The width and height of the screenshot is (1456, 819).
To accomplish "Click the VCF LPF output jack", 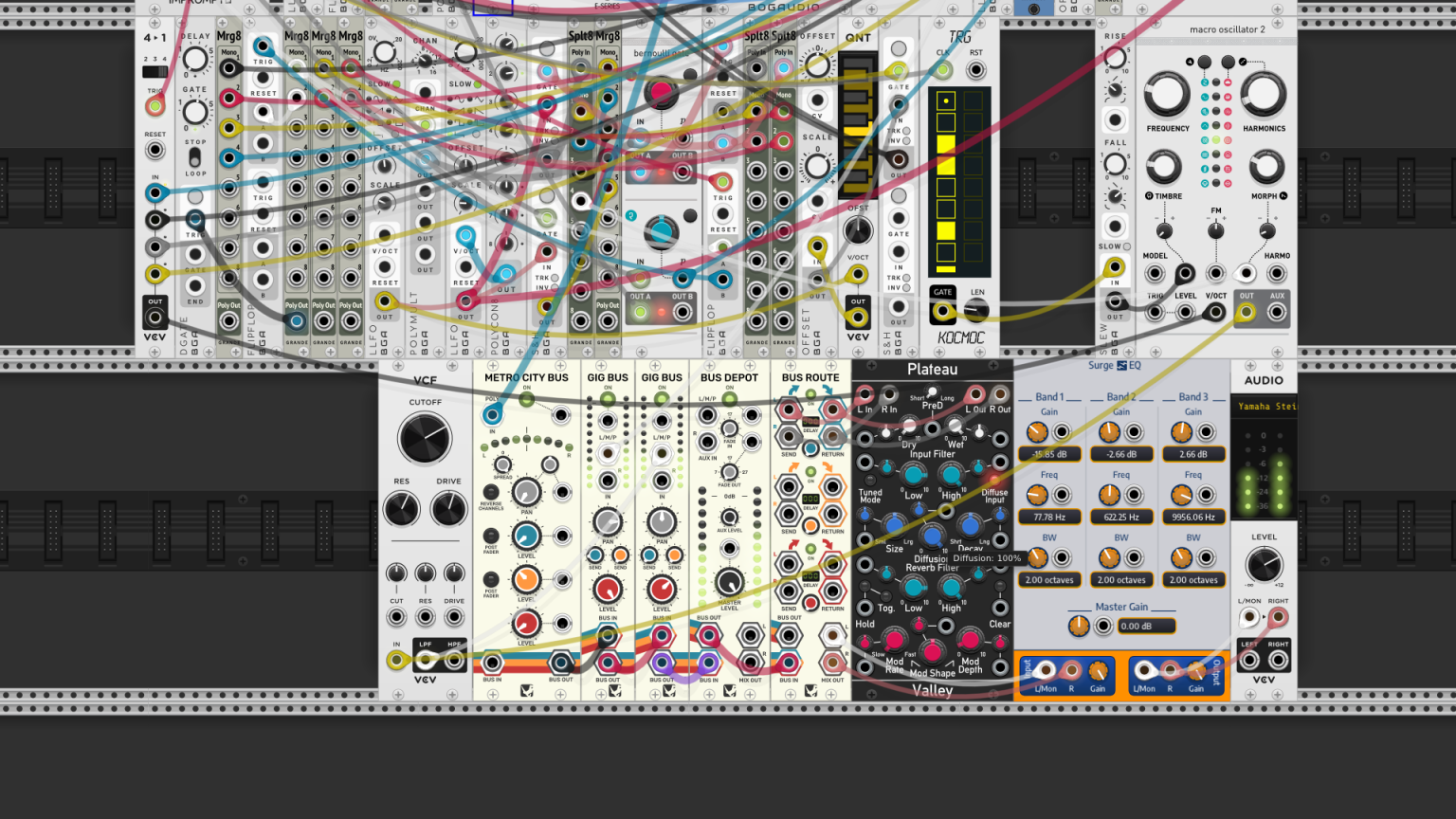I will tap(426, 660).
